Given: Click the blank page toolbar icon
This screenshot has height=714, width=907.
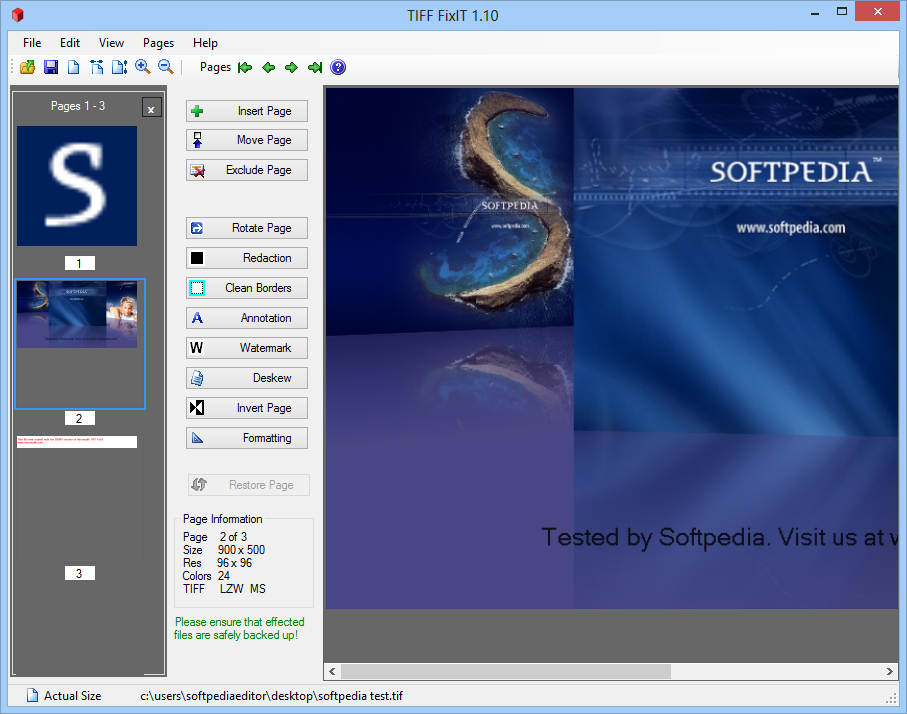Looking at the screenshot, I should [x=73, y=67].
